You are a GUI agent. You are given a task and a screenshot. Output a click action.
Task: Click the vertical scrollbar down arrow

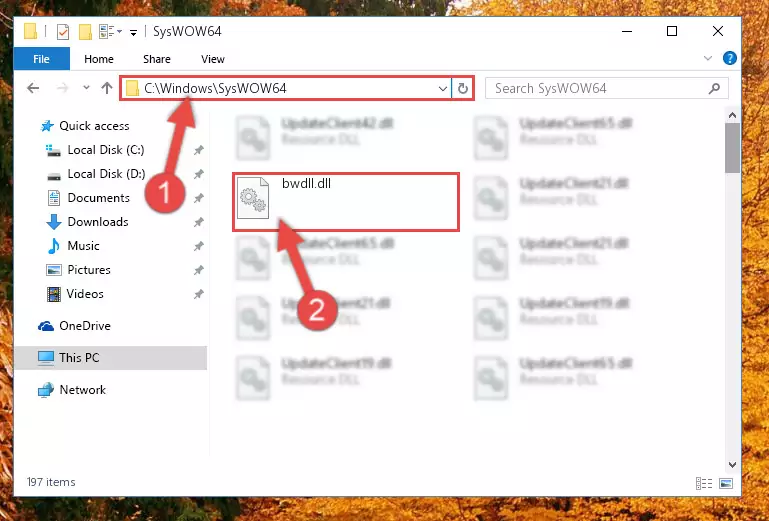[732, 465]
